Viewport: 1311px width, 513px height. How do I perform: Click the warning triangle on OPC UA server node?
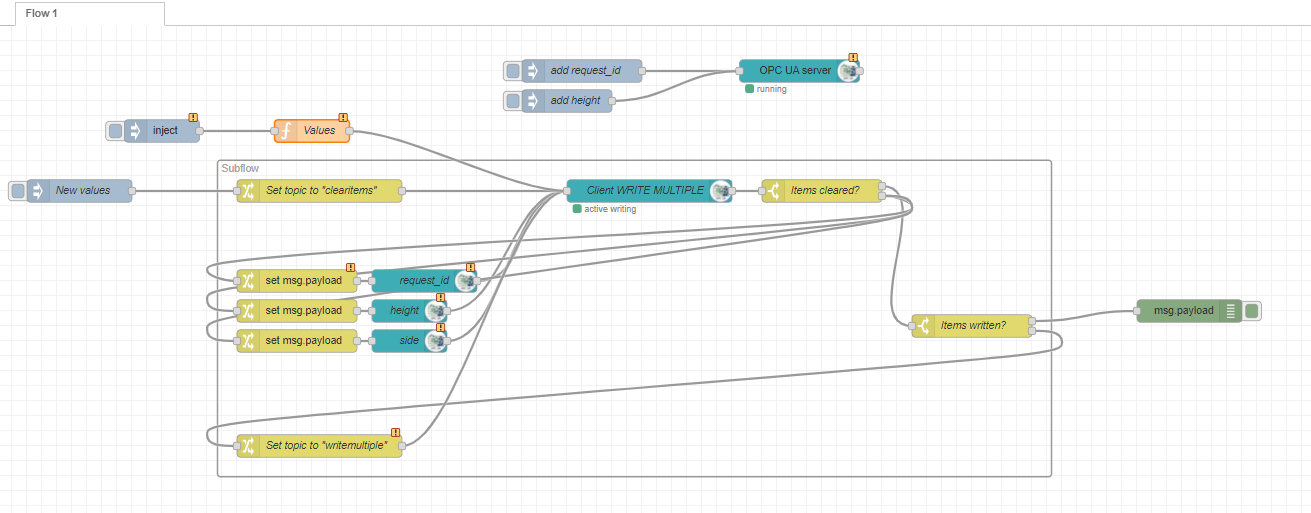tap(853, 57)
